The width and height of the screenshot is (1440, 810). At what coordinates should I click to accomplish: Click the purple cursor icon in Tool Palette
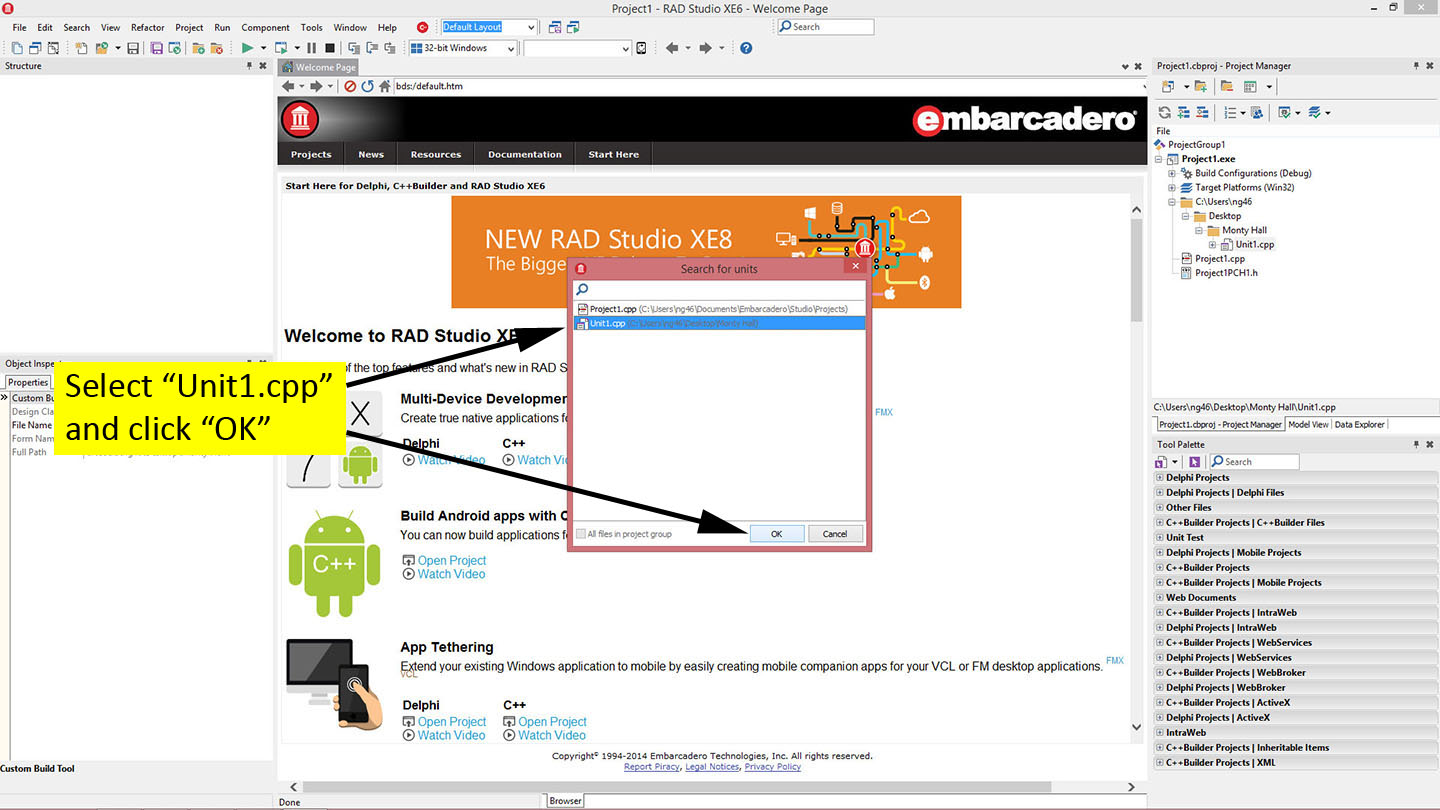click(x=1193, y=461)
